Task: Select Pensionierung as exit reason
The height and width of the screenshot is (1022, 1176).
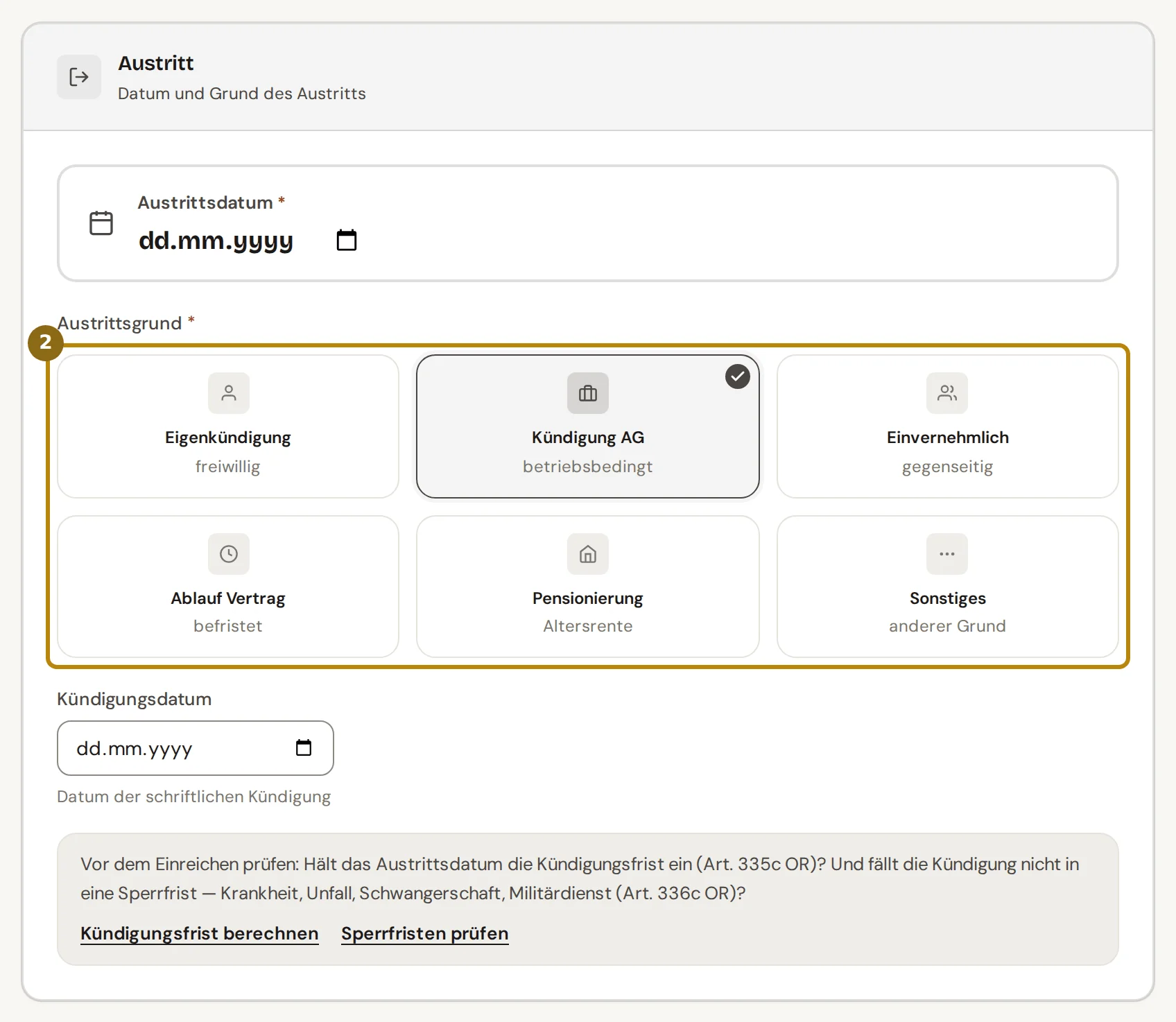Action: 588,587
